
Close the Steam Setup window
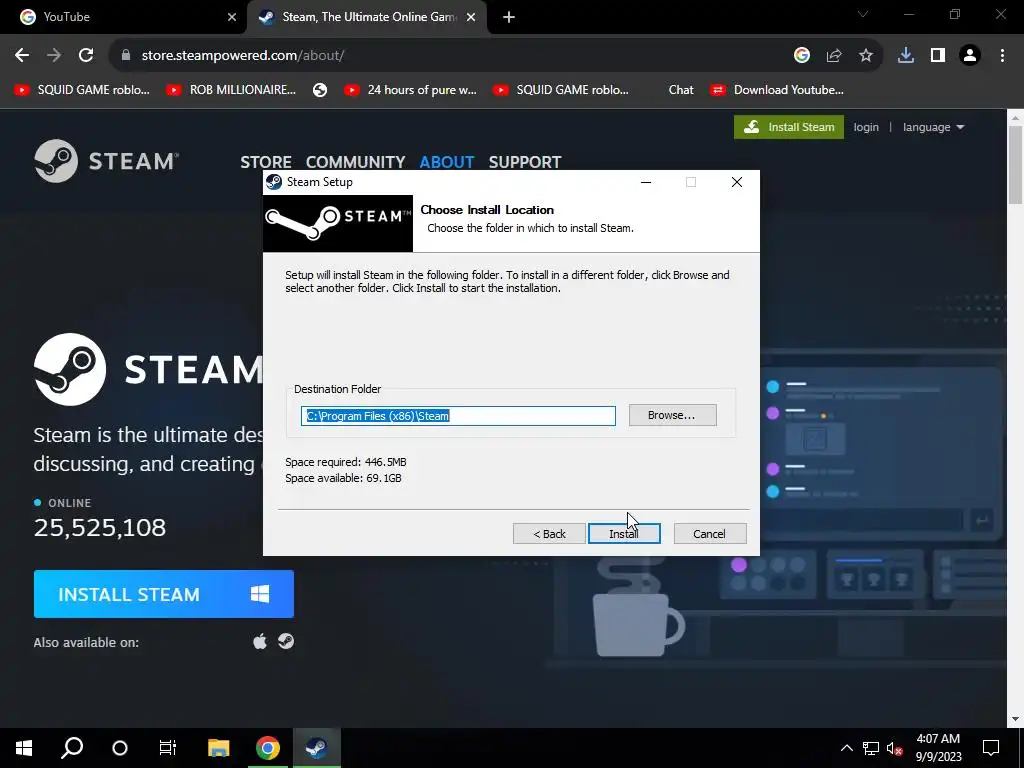tap(737, 182)
